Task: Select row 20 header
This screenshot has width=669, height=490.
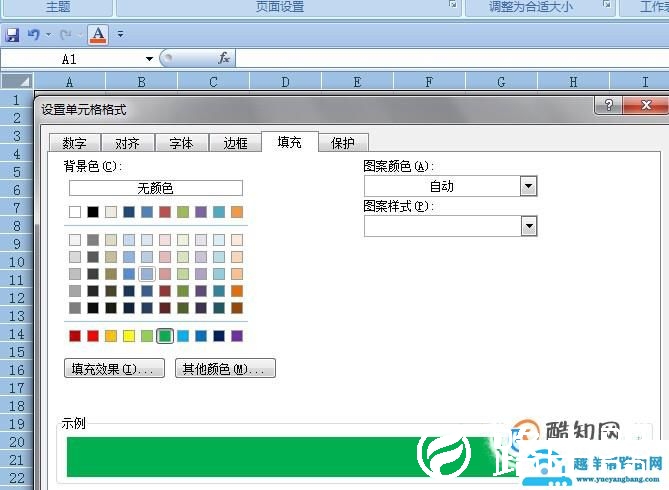Action: (17, 442)
